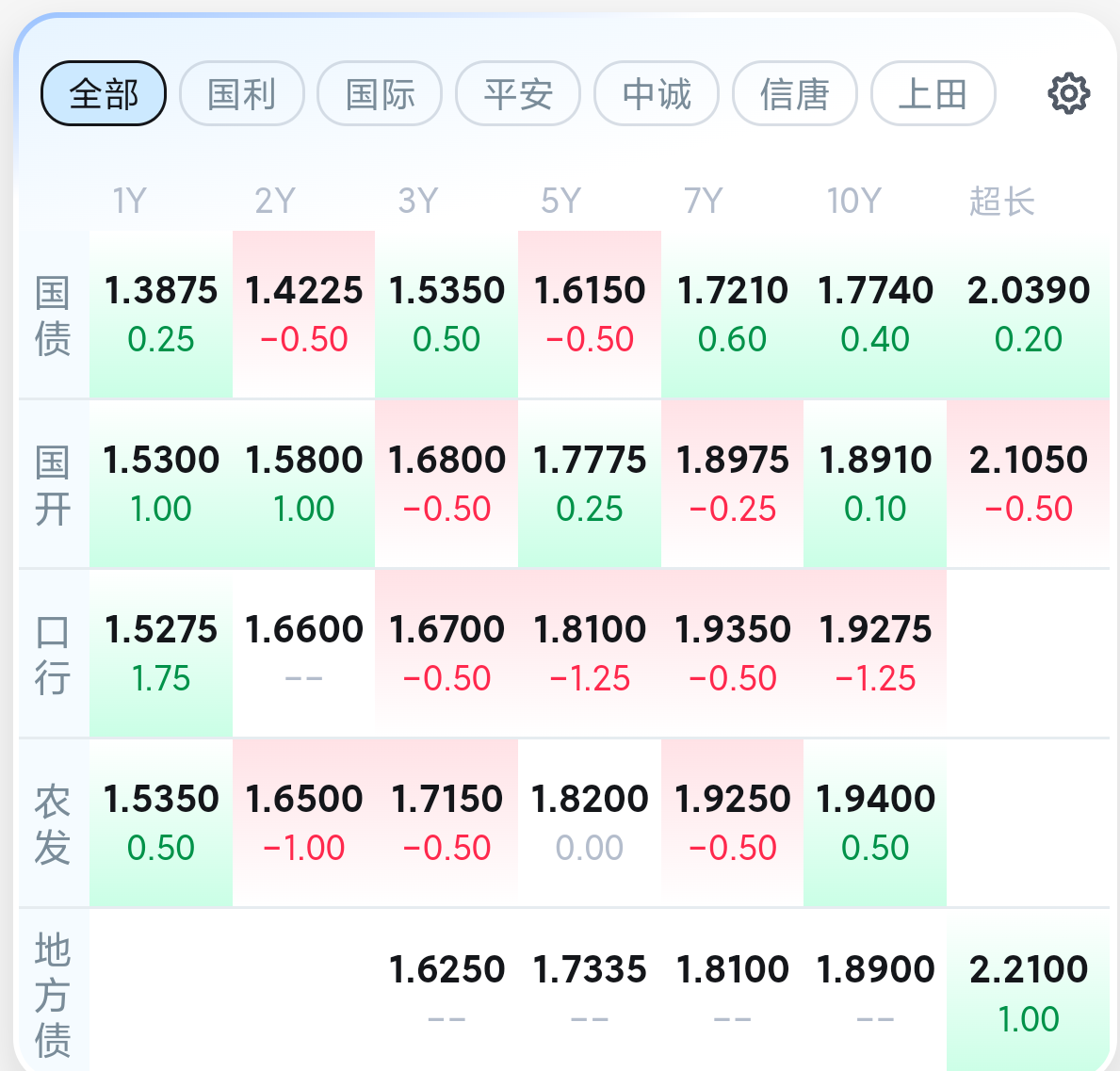The image size is (1120, 1071).
Task: Click the 10Y column header
Action: (854, 201)
